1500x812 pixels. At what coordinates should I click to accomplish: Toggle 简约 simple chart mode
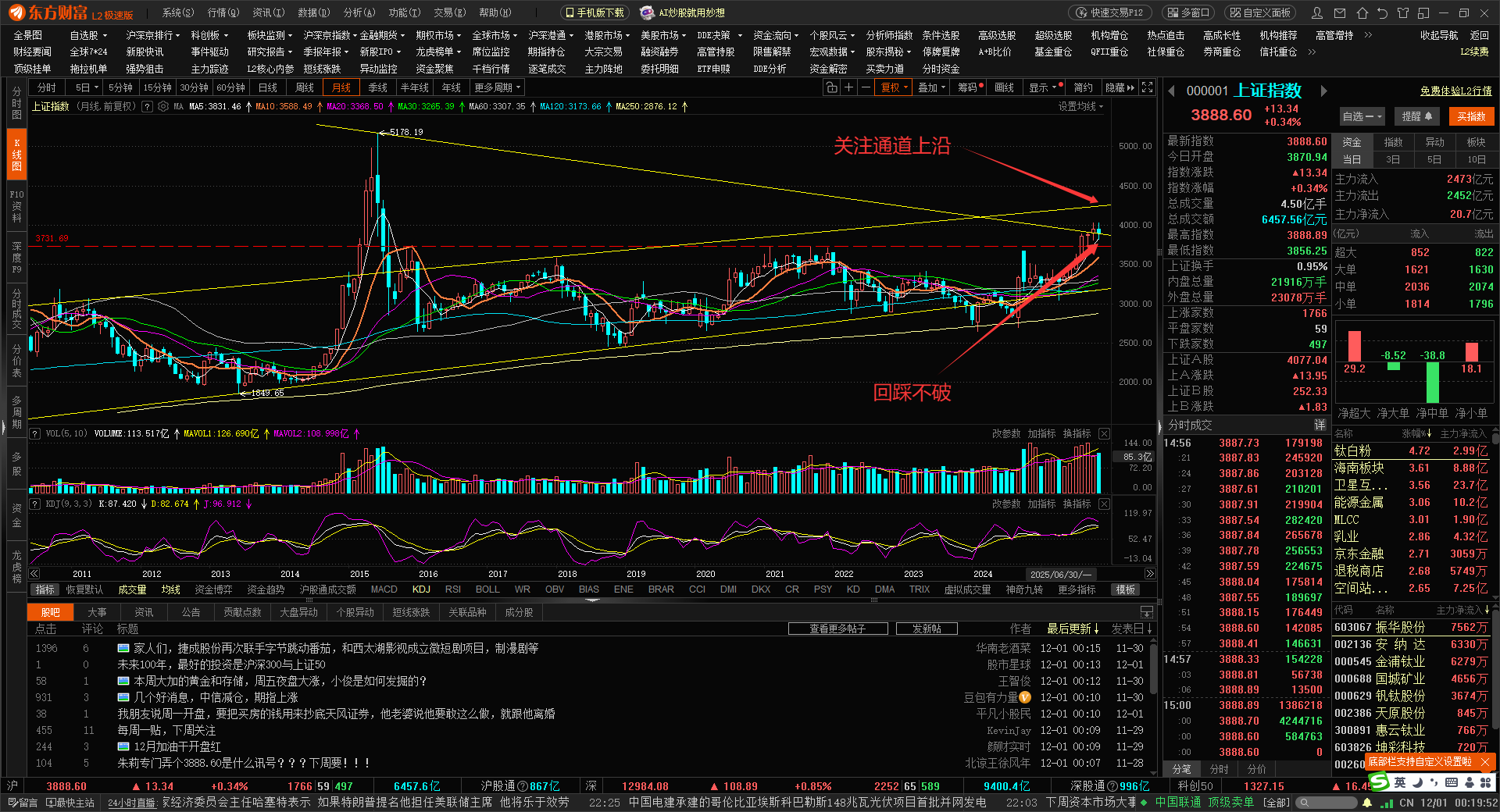[x=1083, y=87]
